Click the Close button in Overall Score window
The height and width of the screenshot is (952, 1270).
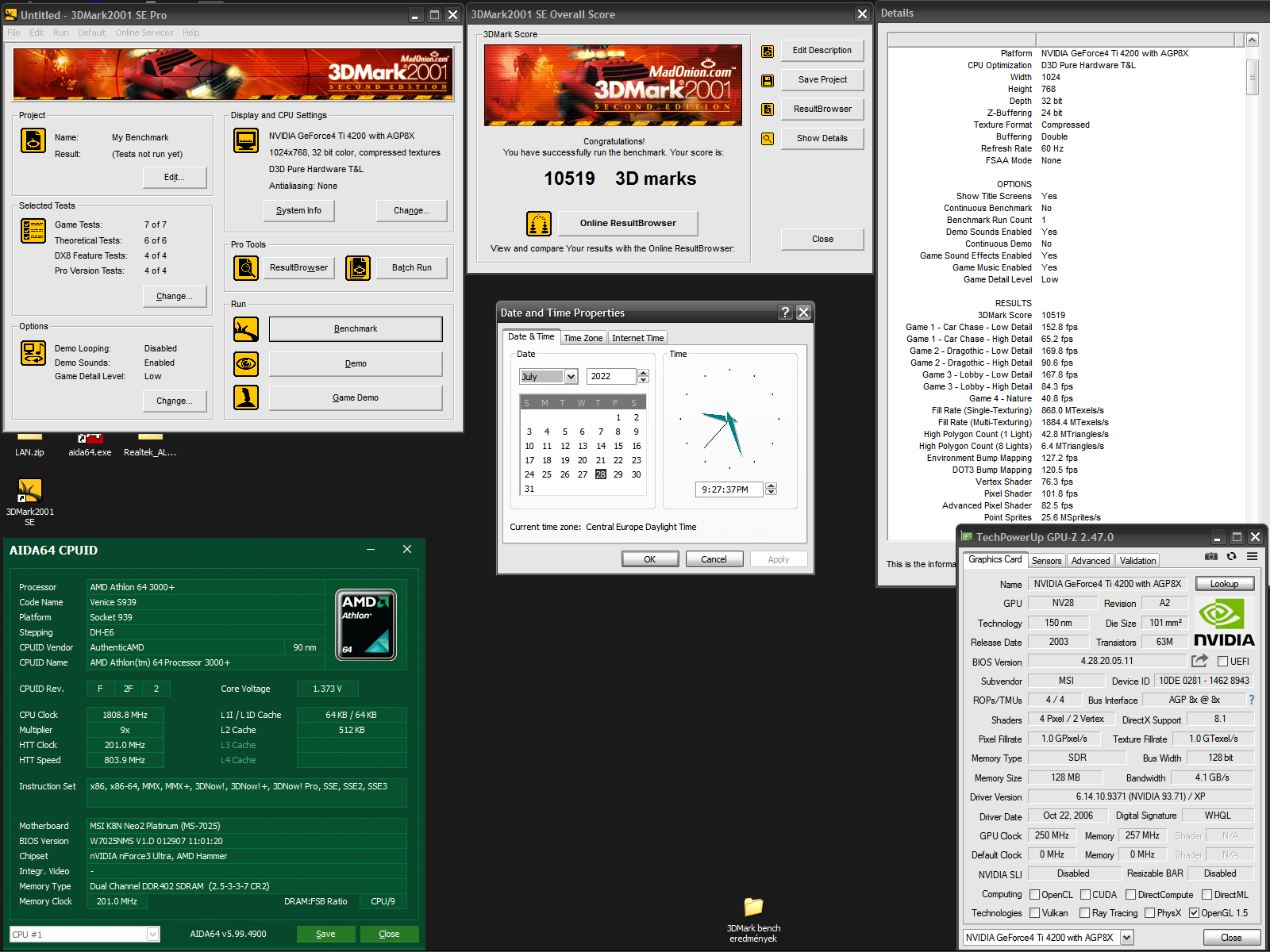pos(822,239)
